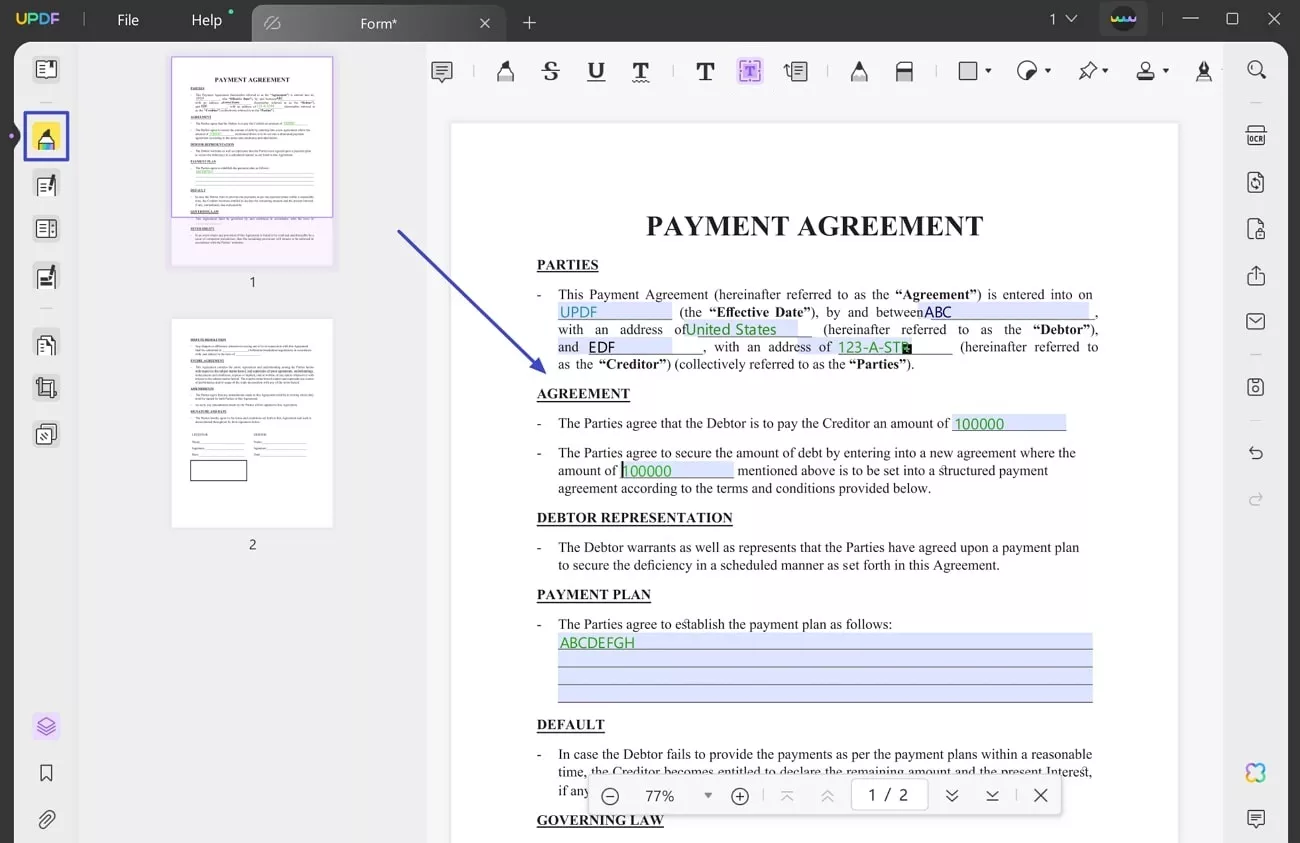Select the Highlight tool in toolbar
Screen dimensions: 1300x843
tap(505, 71)
